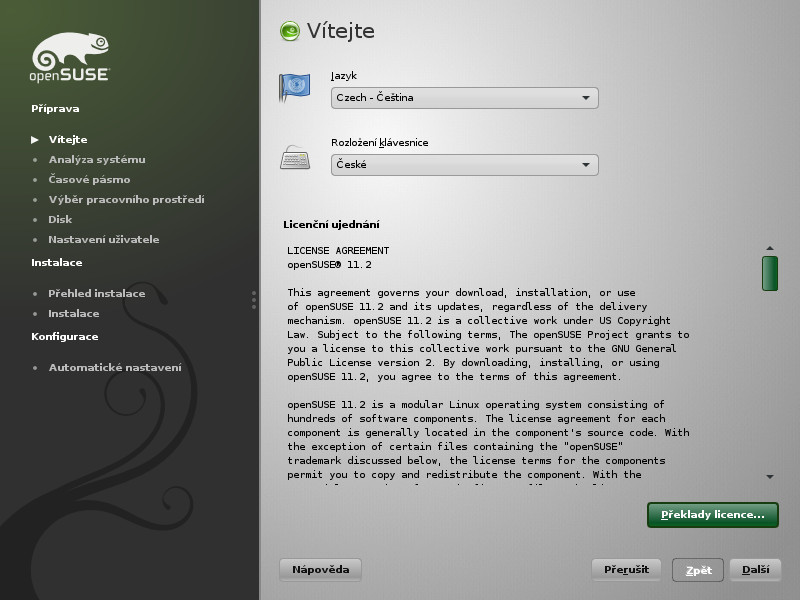Open help with the Nápověda button
The height and width of the screenshot is (600, 800).
click(320, 569)
